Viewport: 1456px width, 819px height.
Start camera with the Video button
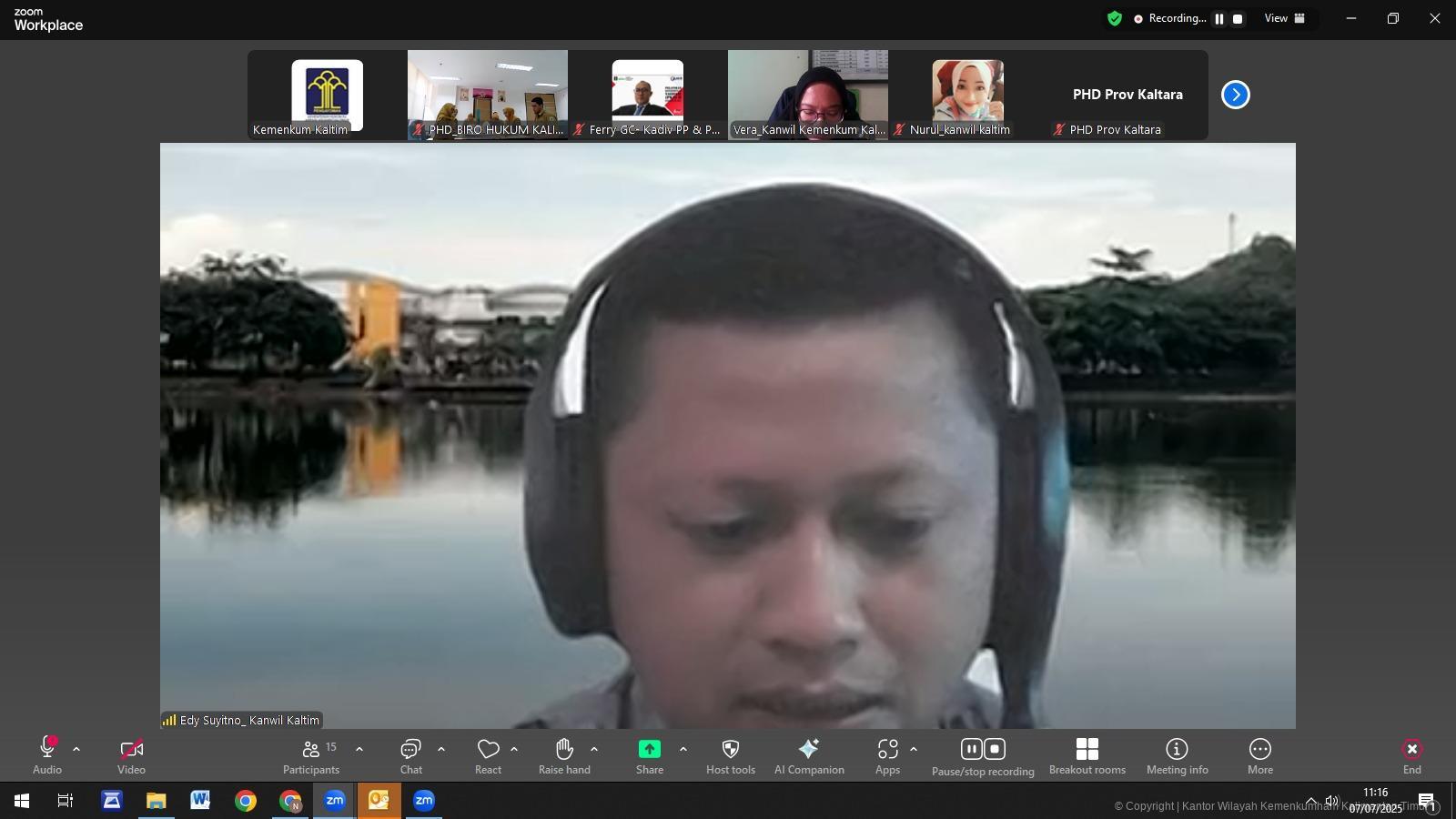(131, 755)
